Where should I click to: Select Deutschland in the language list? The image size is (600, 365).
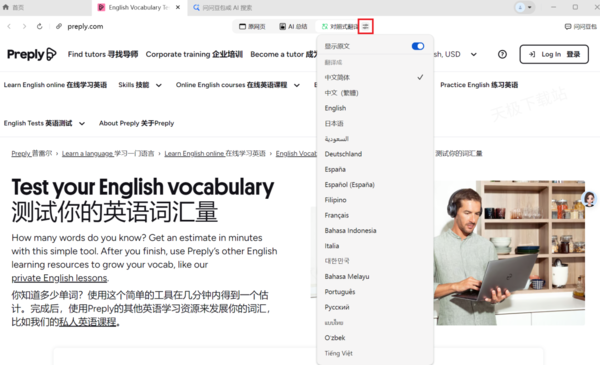375,154
